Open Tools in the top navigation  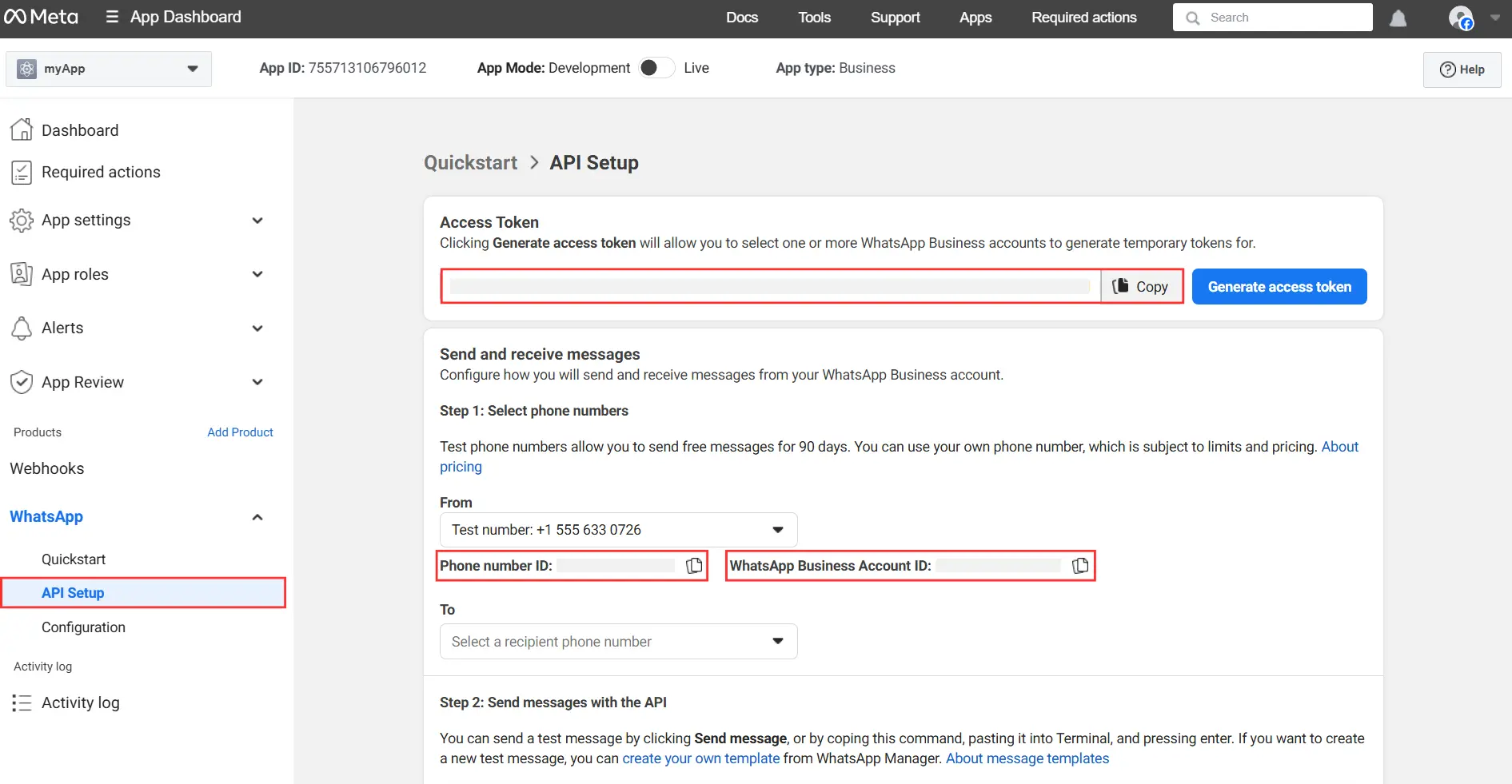point(814,18)
